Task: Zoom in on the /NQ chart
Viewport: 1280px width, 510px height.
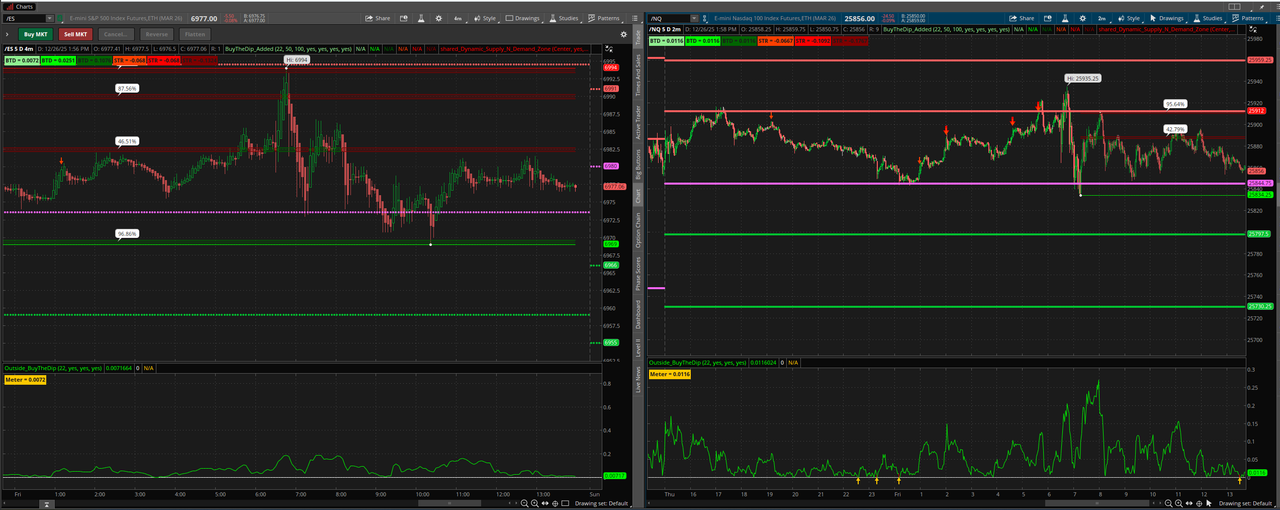Action: point(1179,503)
